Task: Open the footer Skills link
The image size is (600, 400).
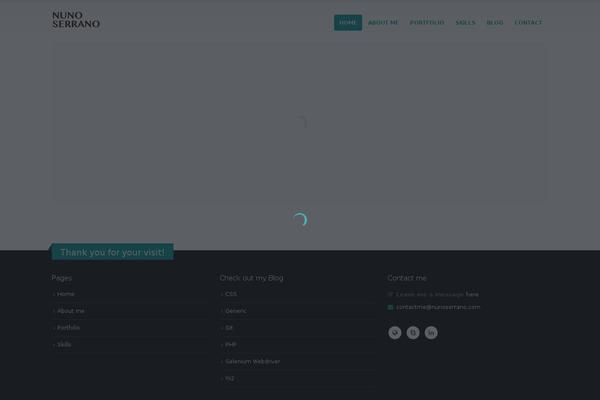Action: 64,344
